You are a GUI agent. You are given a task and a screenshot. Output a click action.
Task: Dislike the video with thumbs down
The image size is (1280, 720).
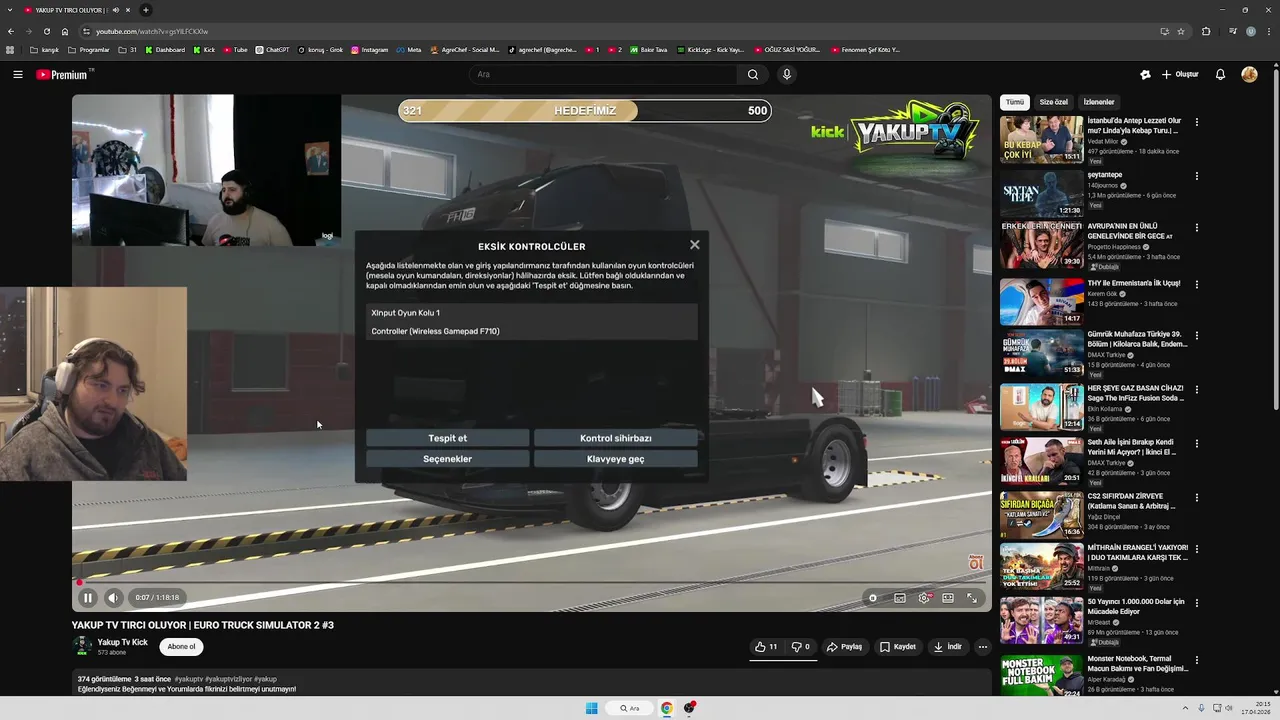tap(801, 647)
